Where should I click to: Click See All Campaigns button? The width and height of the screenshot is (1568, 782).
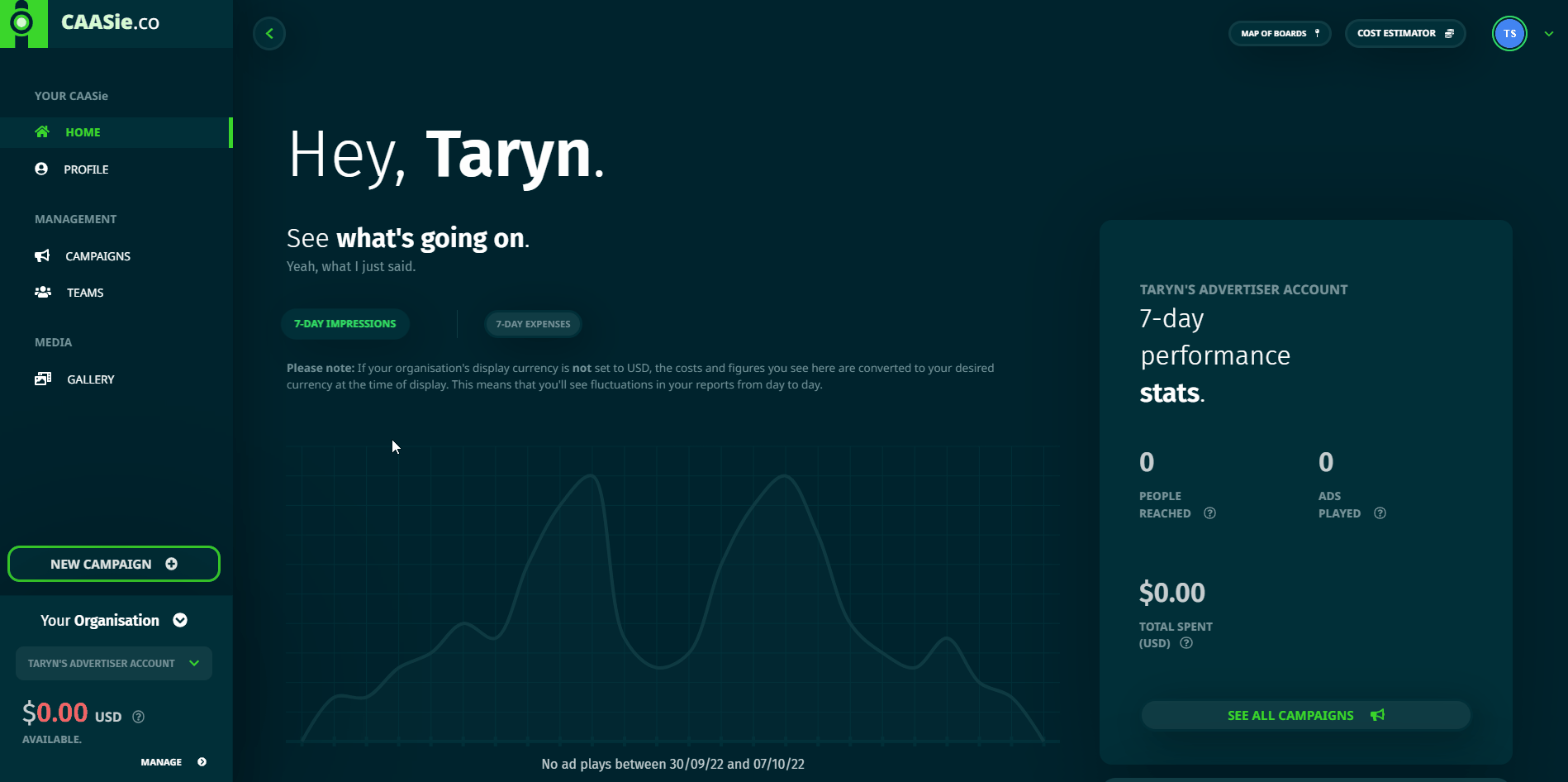[1306, 715]
